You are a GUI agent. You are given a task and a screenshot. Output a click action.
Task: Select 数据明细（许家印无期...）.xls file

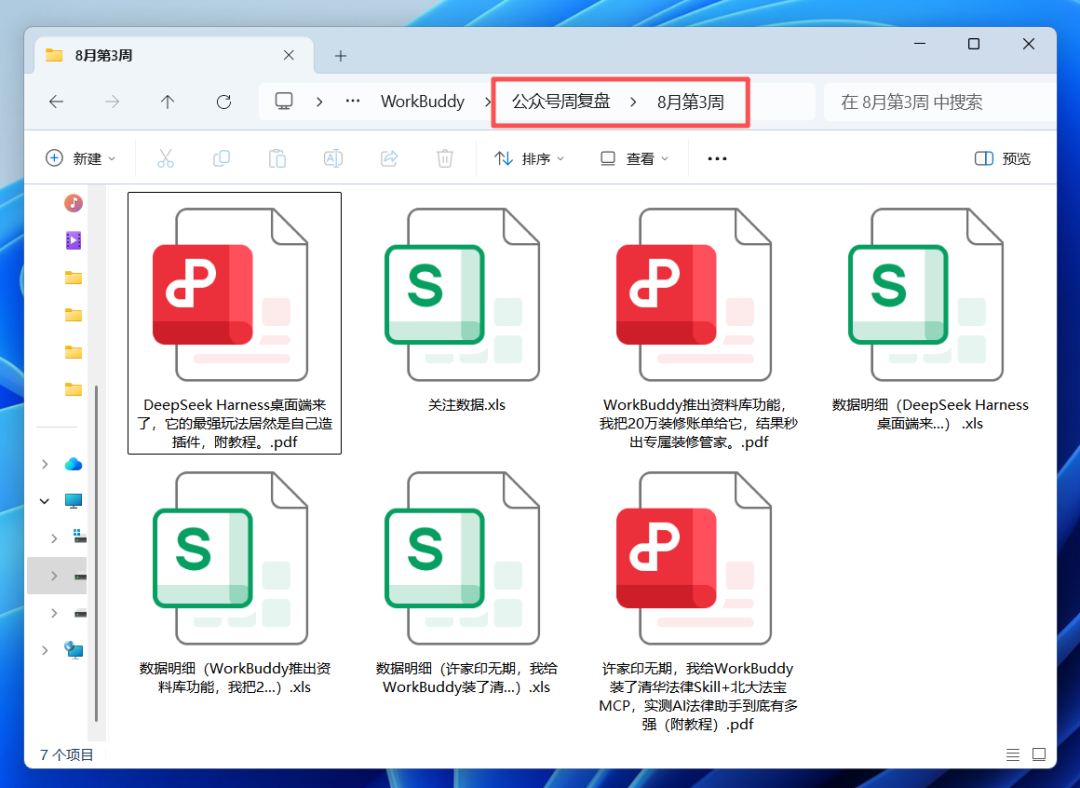[466, 582]
